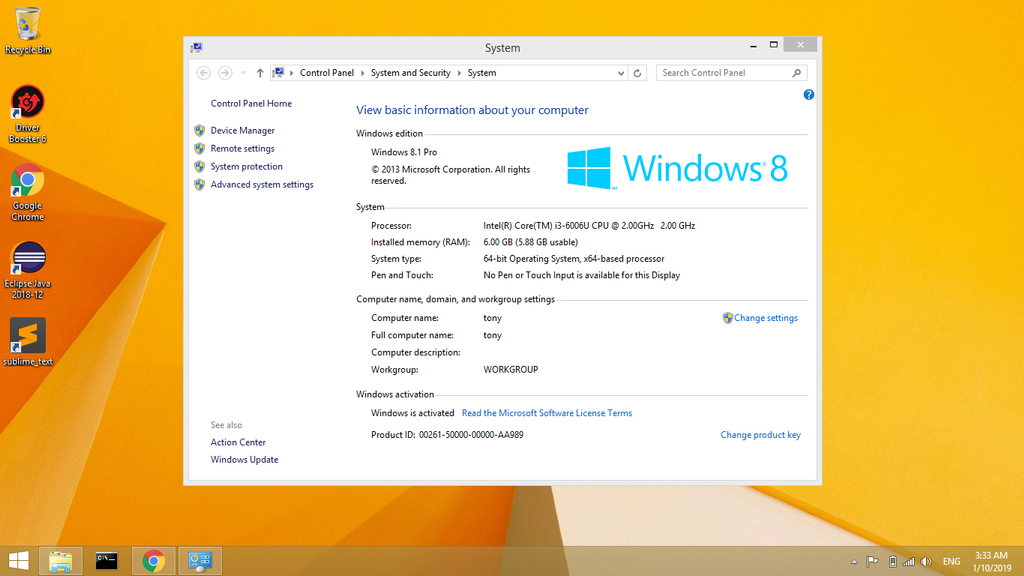Click the shield icon beside Advanced system settings
Screen dimensions: 1024x576
200,185
